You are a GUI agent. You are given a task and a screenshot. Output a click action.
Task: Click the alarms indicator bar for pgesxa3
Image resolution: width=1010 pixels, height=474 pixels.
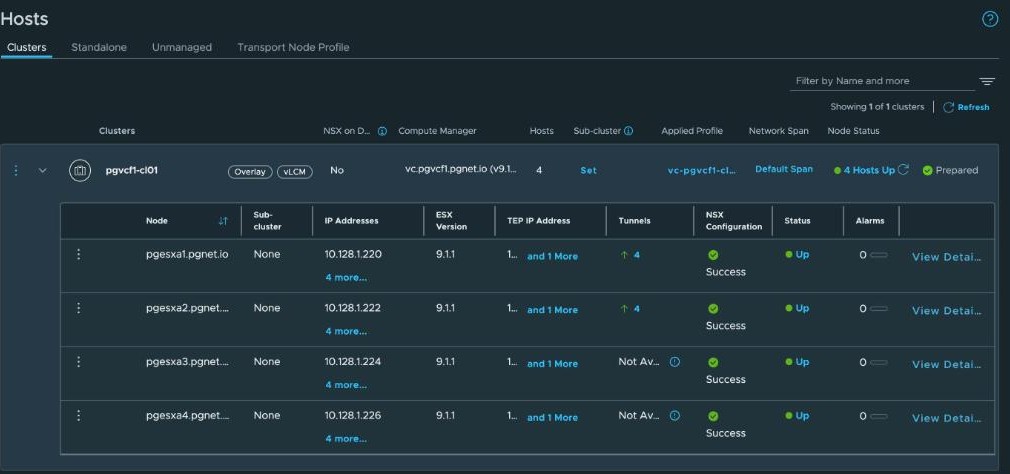pos(879,363)
